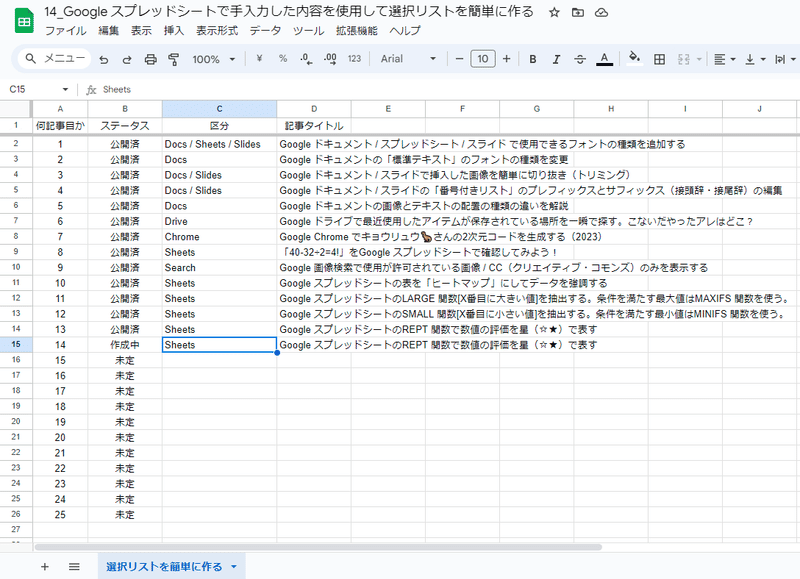
Task: Decrease font size with minus button
Action: pos(459,59)
